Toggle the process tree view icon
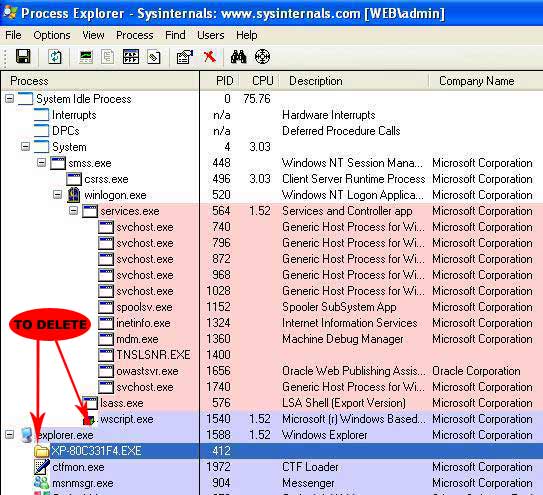The height and width of the screenshot is (495, 543). [107, 56]
